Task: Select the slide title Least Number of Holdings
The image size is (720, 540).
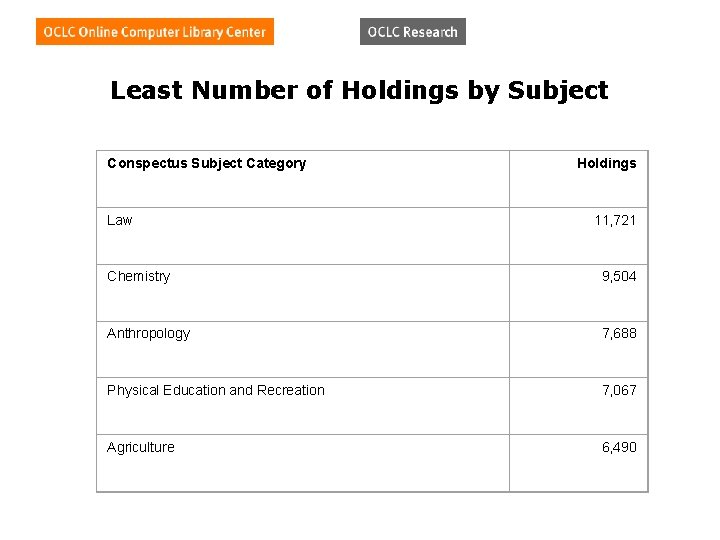Action: (x=360, y=90)
